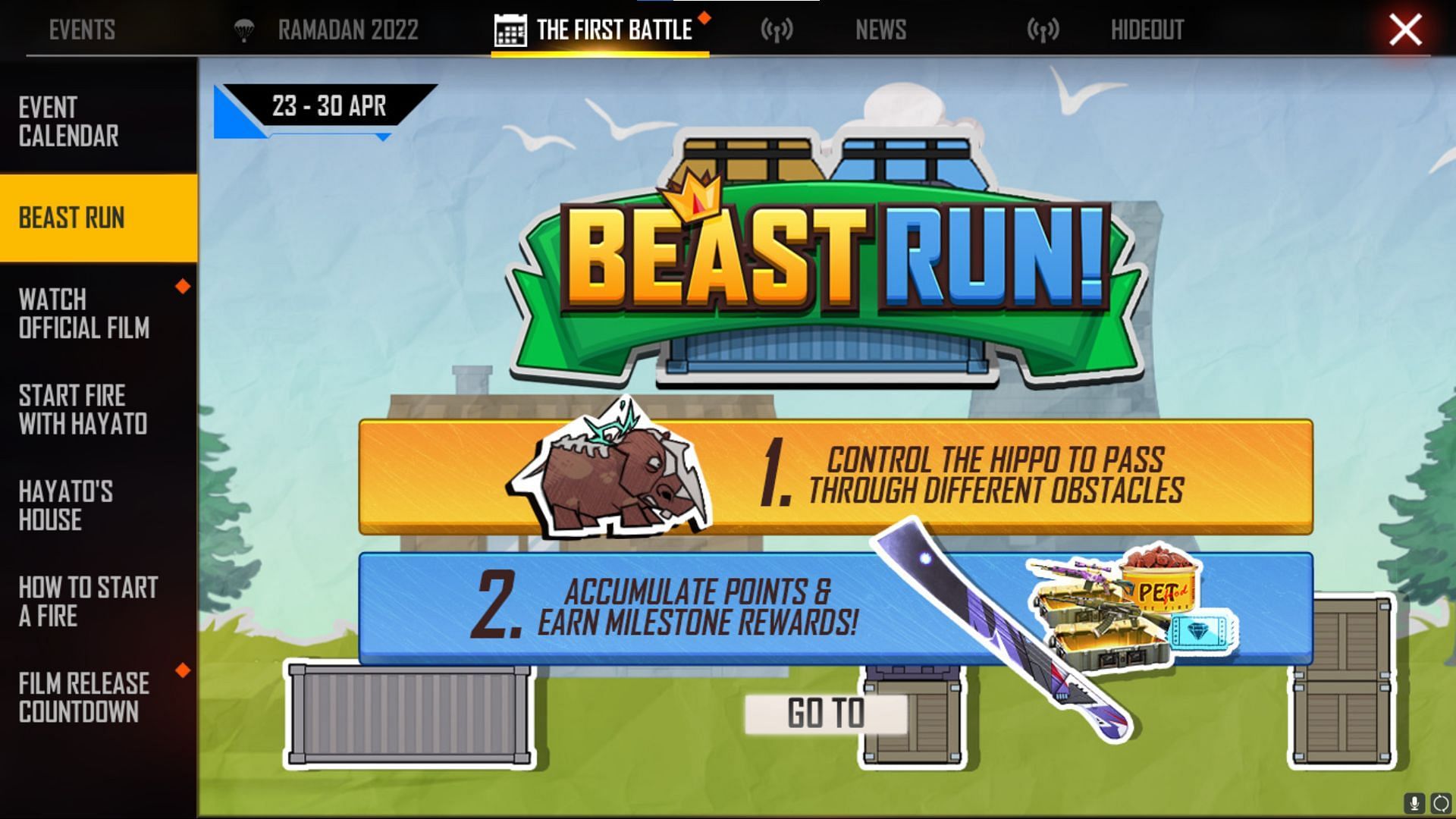The width and height of the screenshot is (1456, 819).
Task: Select the calendar grid icon in header
Action: tap(510, 29)
